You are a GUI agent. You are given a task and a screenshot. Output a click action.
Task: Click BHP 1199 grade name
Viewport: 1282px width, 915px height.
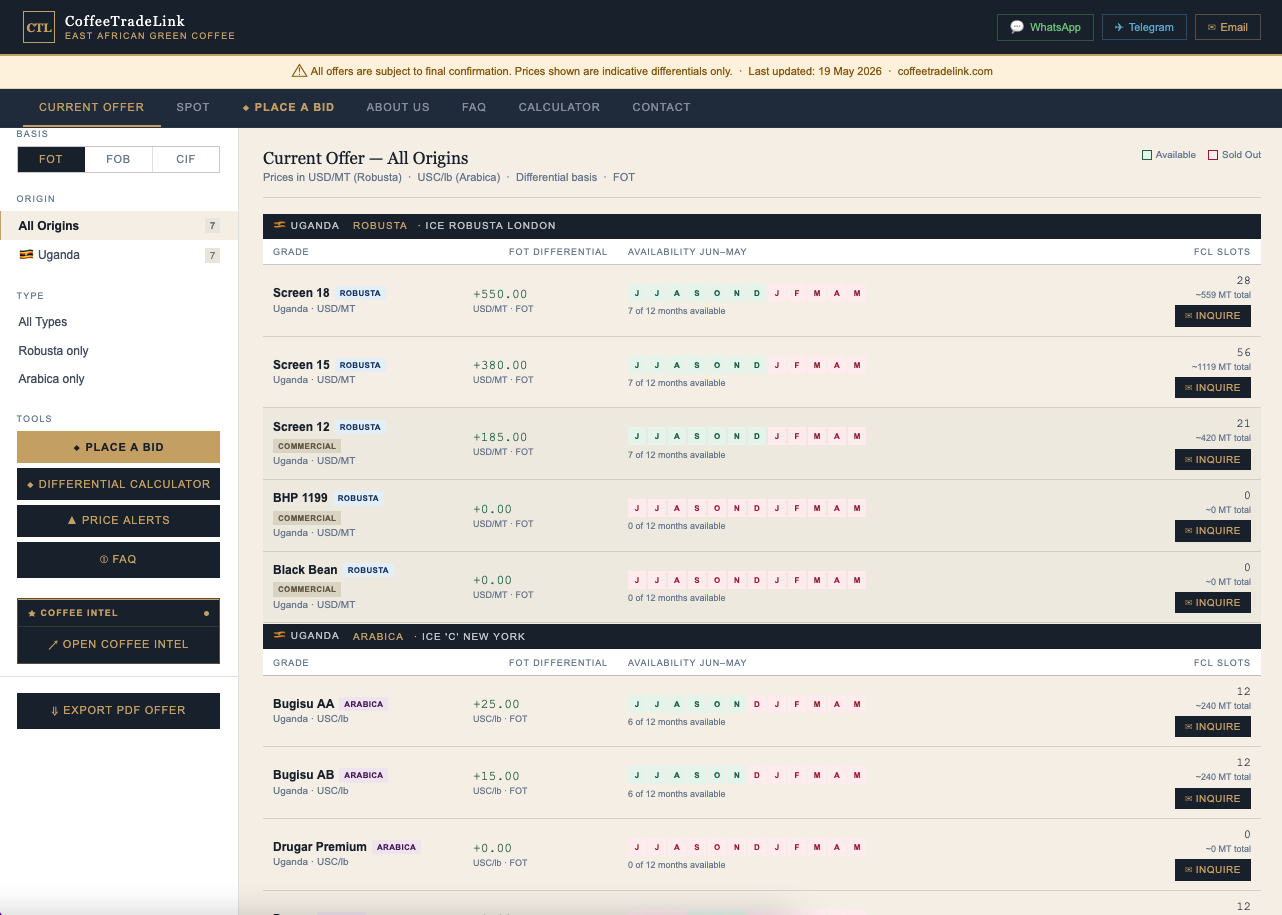coord(300,498)
